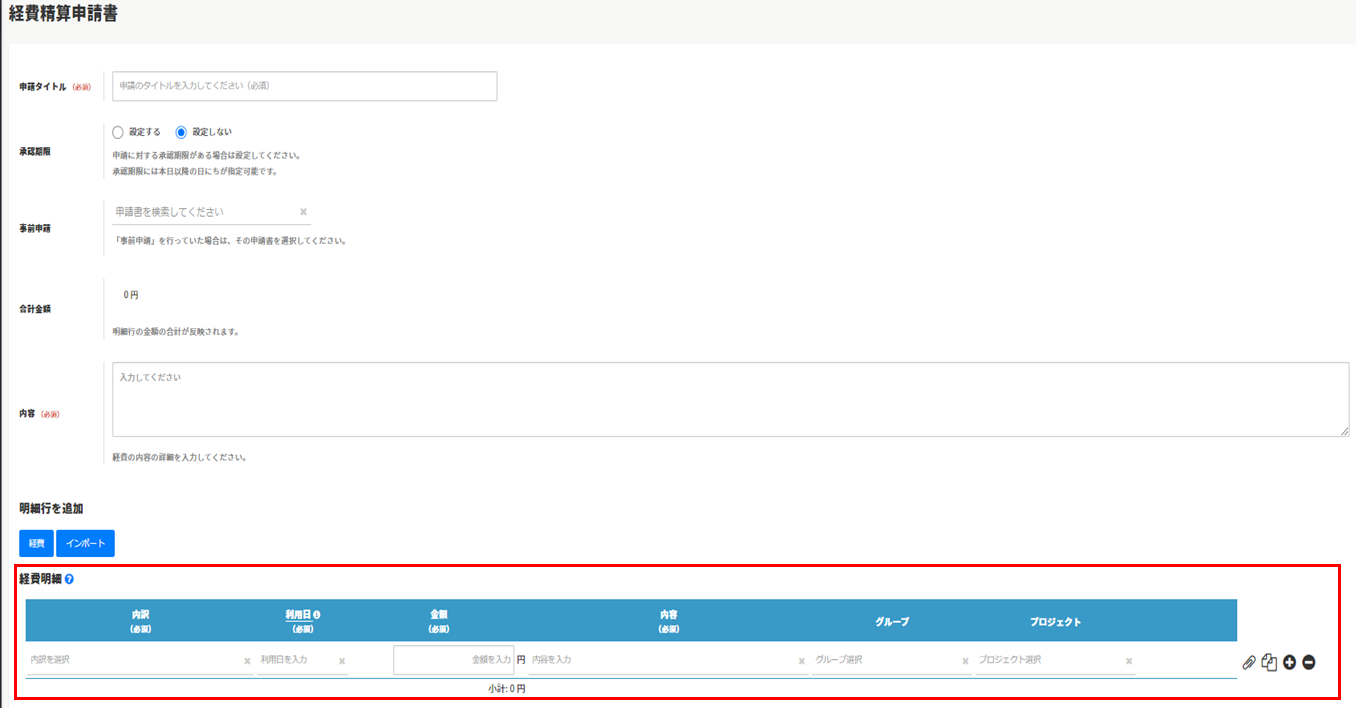
Task: Click the blue 経費 button
Action: click(x=36, y=543)
